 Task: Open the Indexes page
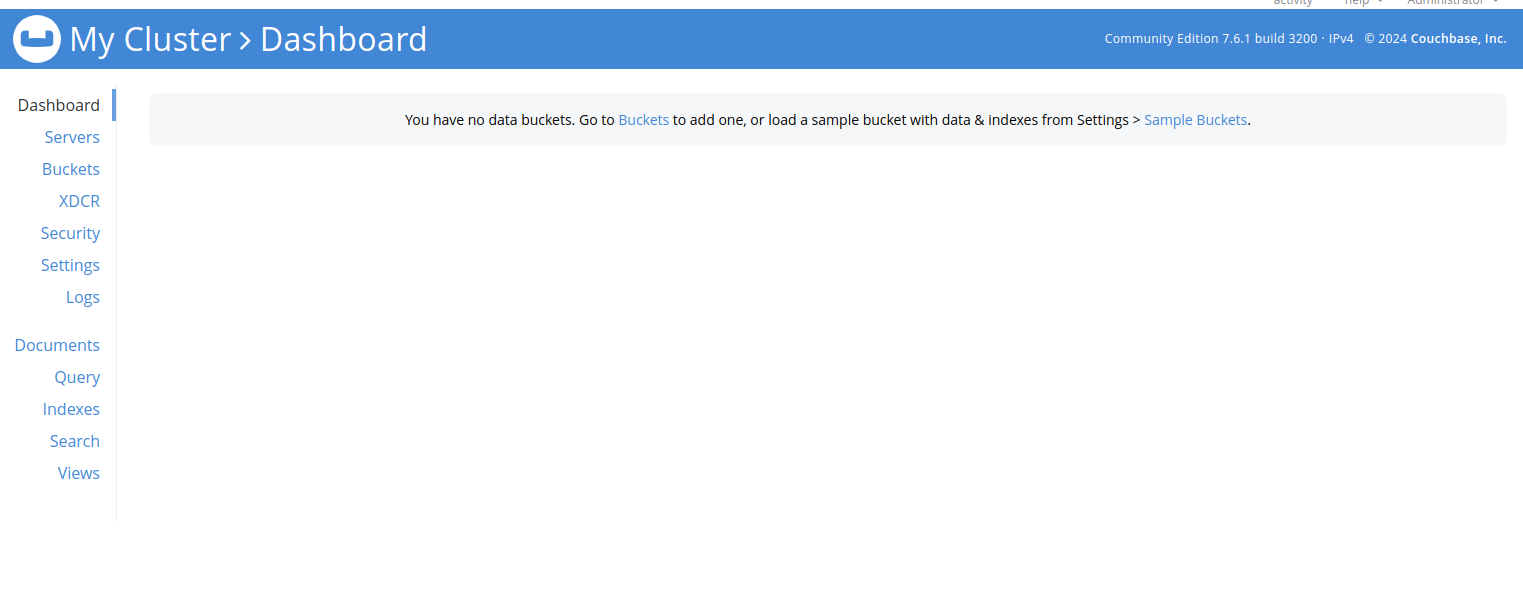click(71, 409)
